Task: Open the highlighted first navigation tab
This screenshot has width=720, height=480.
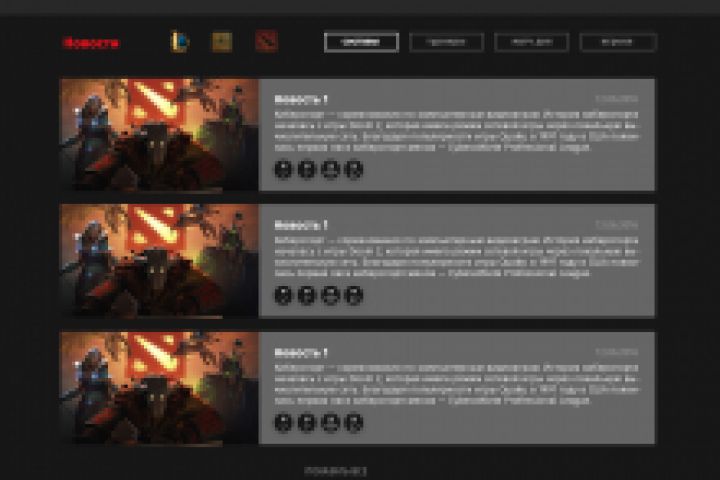Action: 361,42
